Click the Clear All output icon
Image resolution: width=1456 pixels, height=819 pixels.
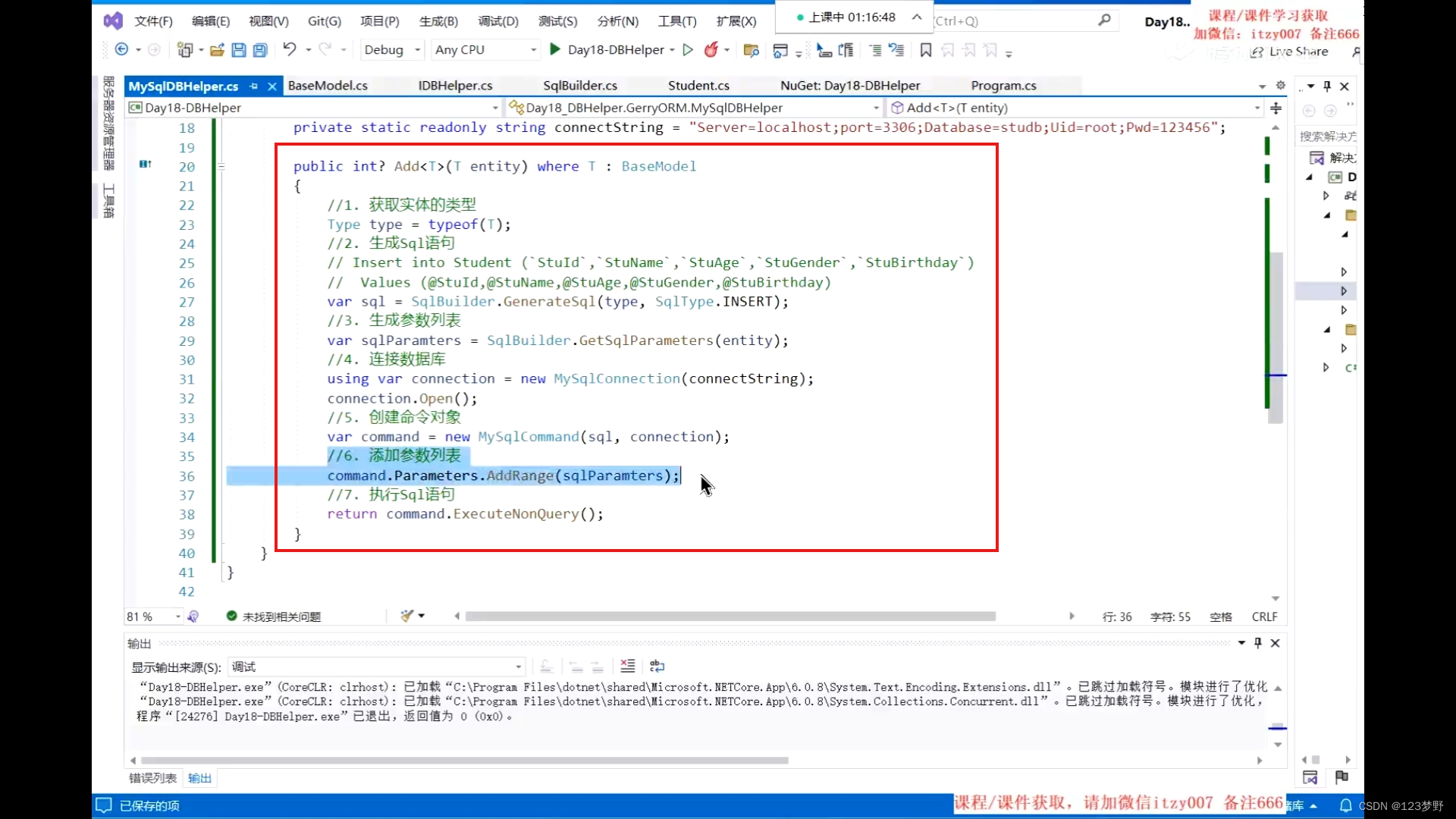(627, 667)
